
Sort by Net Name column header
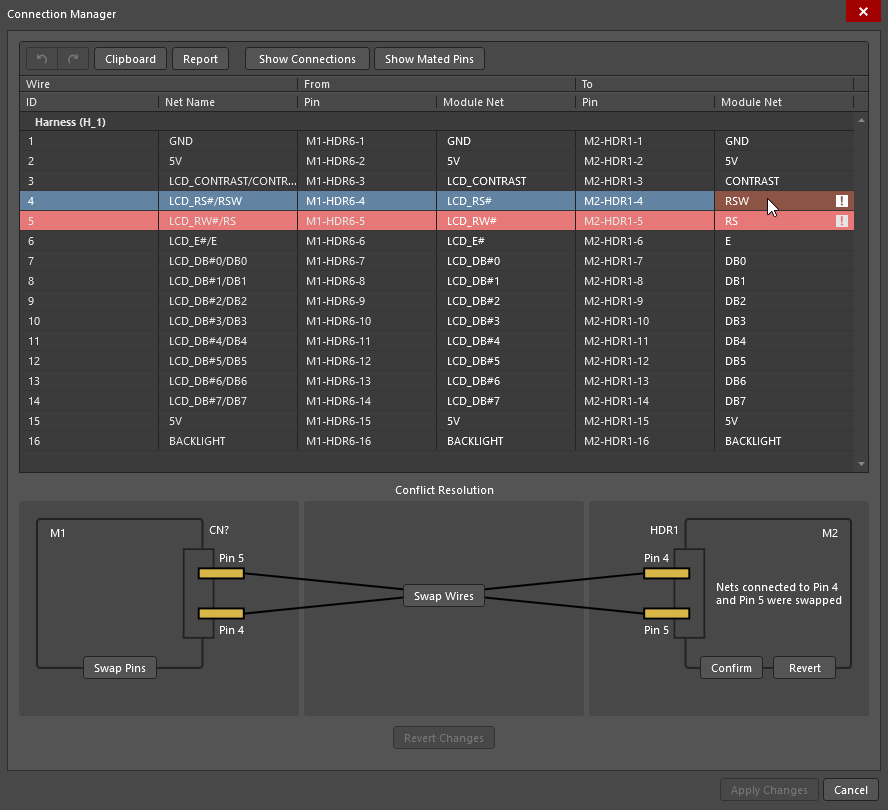click(192, 102)
